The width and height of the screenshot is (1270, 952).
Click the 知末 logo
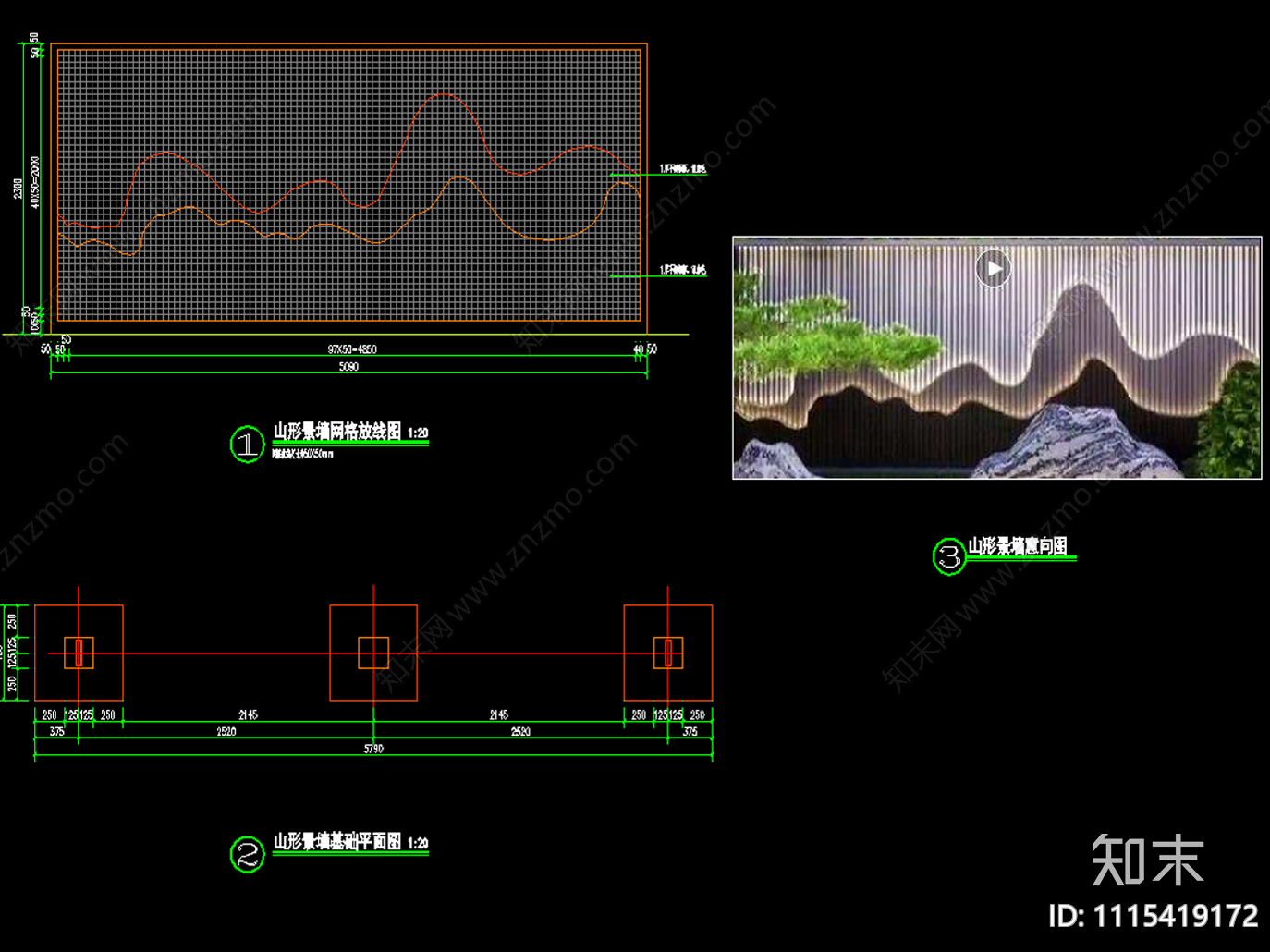[x=1148, y=860]
